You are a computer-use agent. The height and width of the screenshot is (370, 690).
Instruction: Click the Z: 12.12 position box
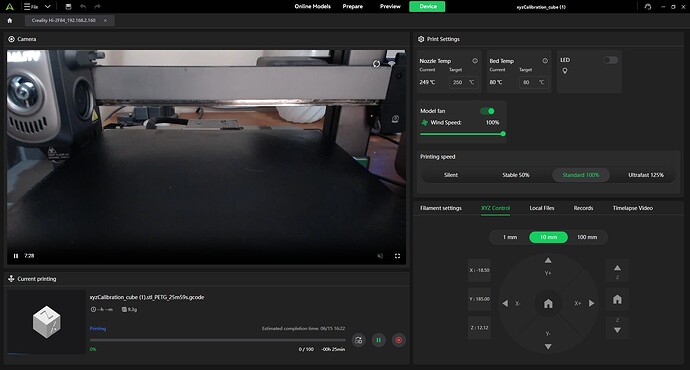coord(479,328)
